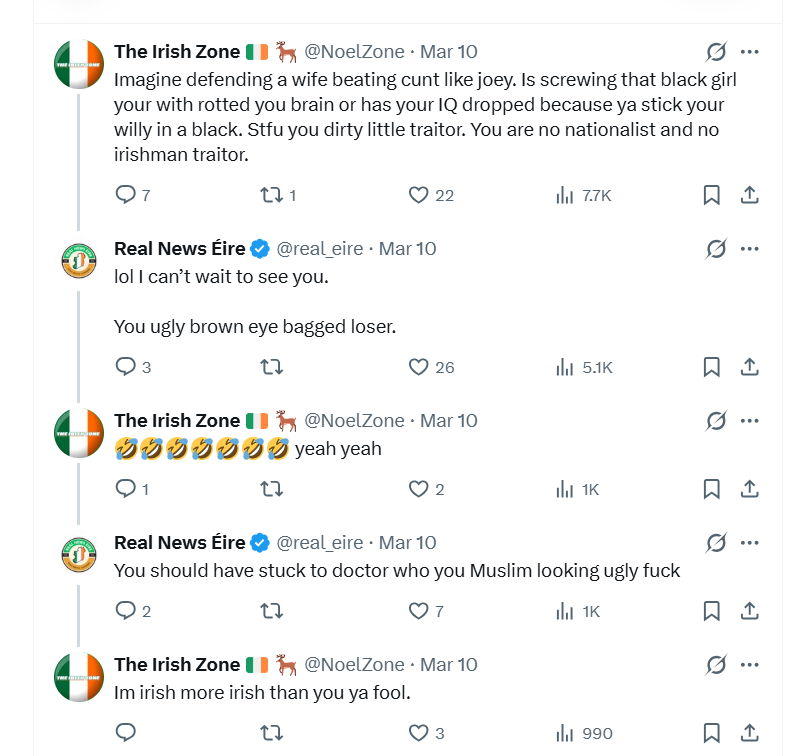Reply to the "yeah yeah" tweet
The width and height of the screenshot is (785, 756).
(x=126, y=489)
